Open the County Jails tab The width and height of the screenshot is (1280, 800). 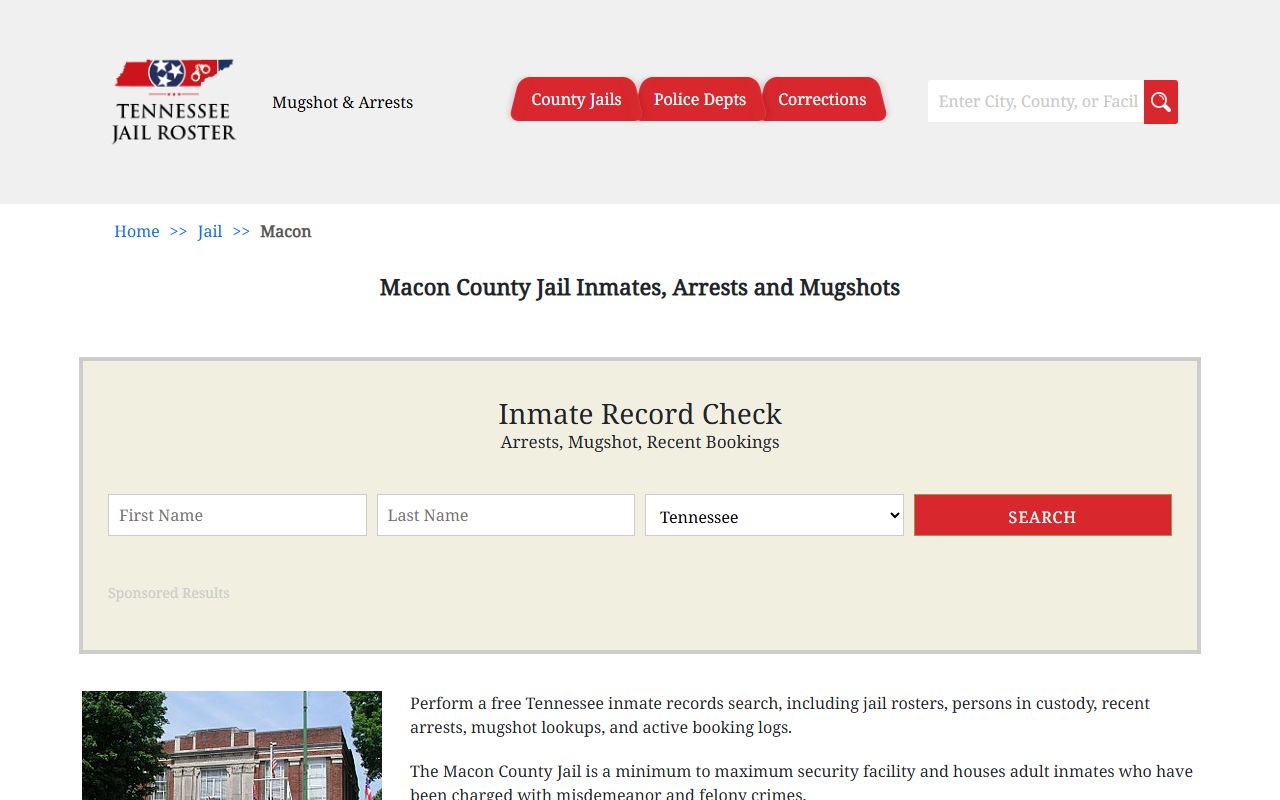[576, 100]
